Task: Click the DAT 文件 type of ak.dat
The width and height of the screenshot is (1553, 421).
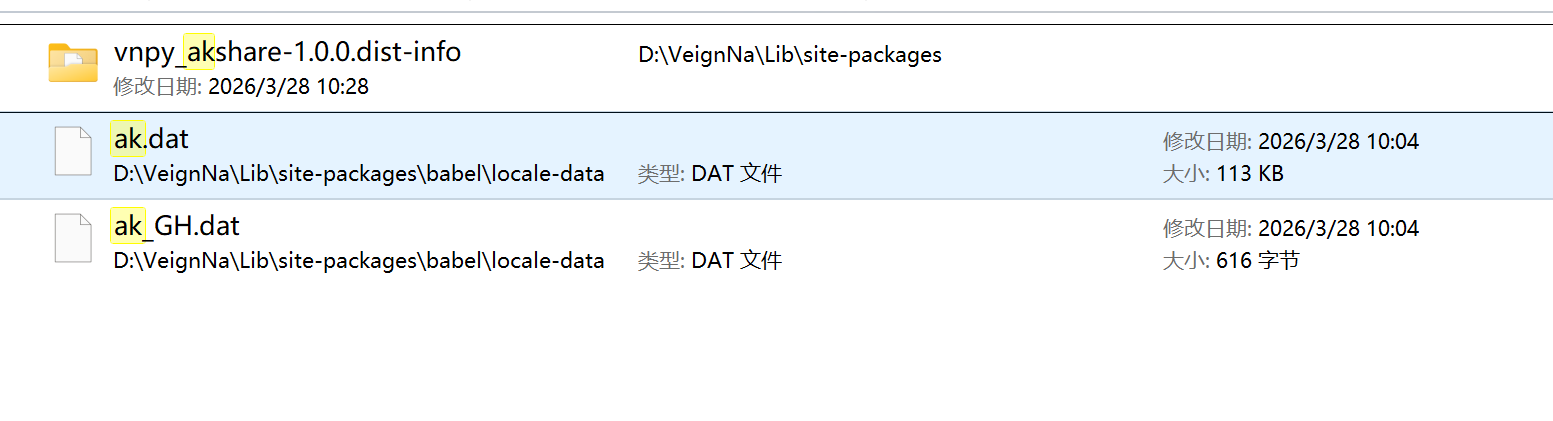Action: (710, 174)
